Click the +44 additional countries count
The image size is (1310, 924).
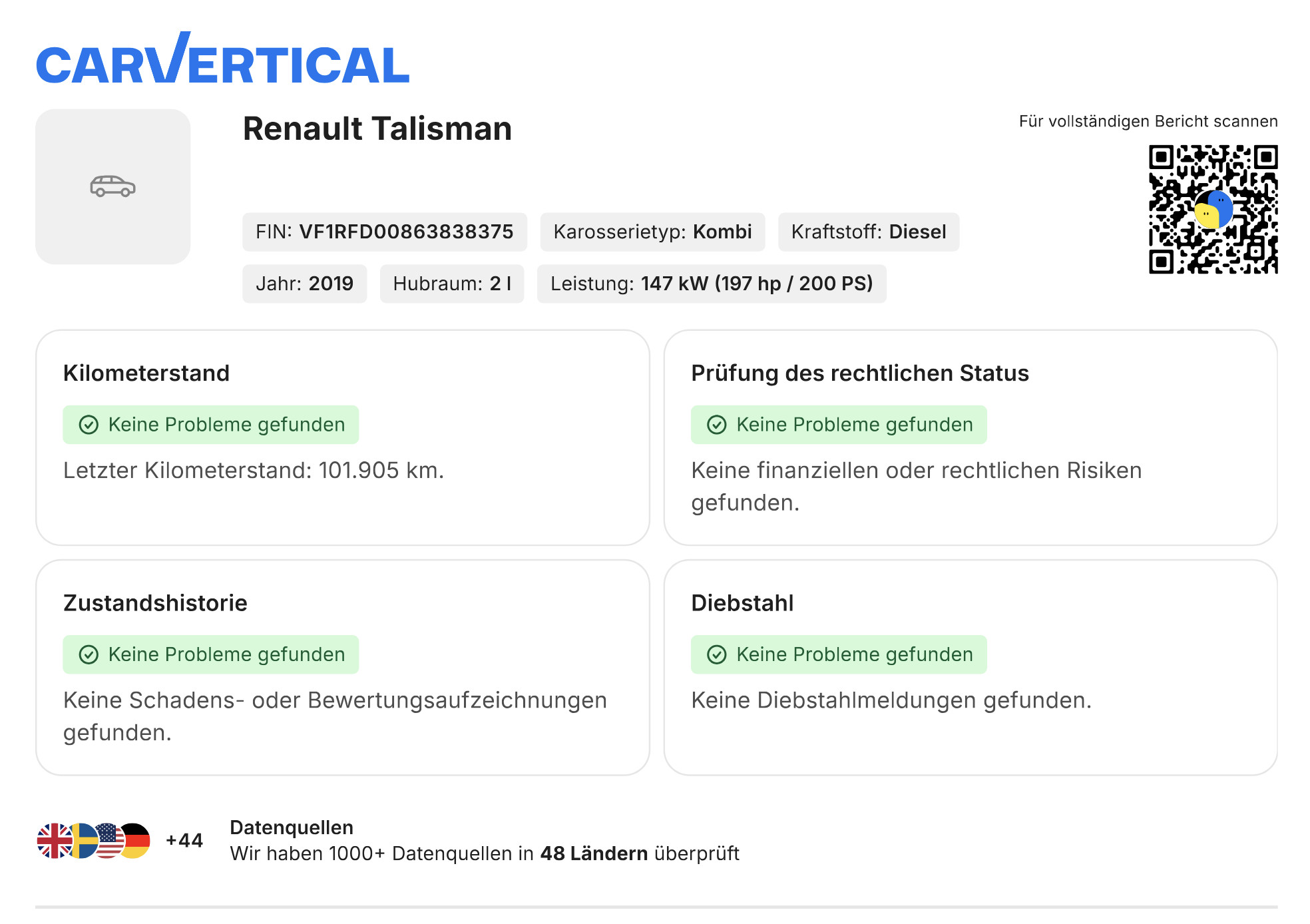tap(184, 841)
